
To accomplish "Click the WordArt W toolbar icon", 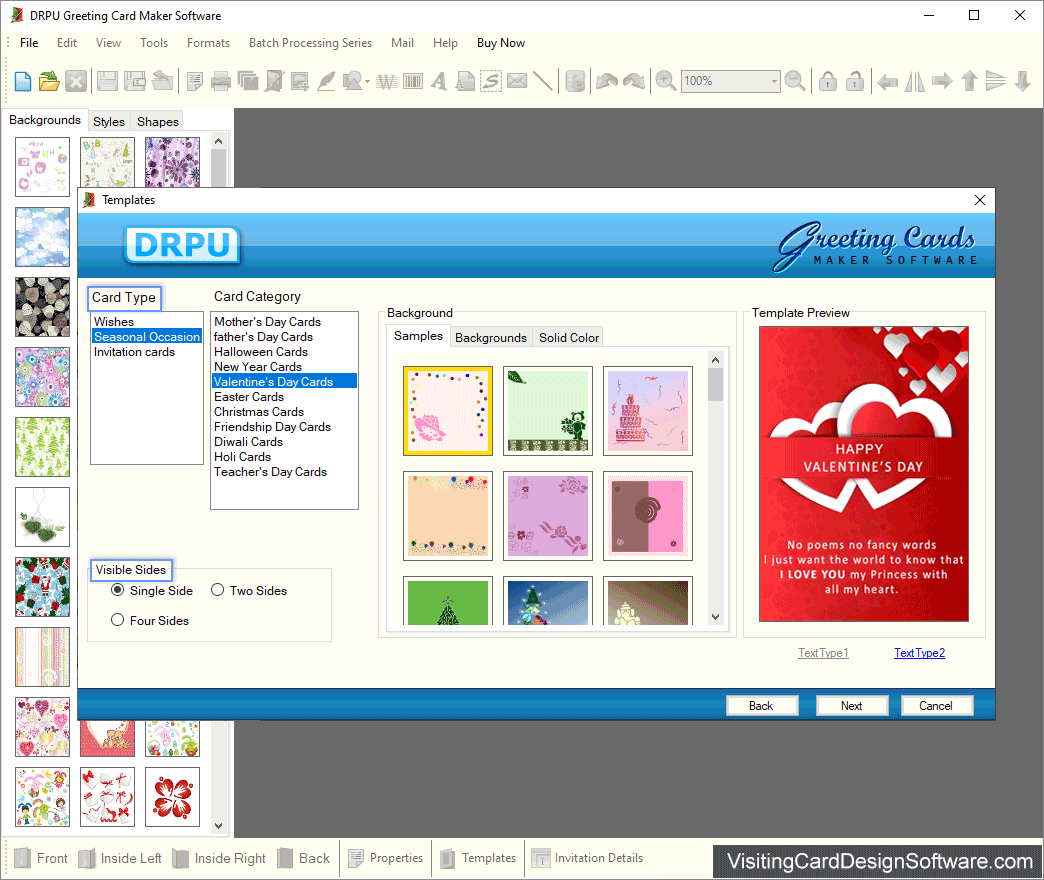I will pyautogui.click(x=386, y=81).
